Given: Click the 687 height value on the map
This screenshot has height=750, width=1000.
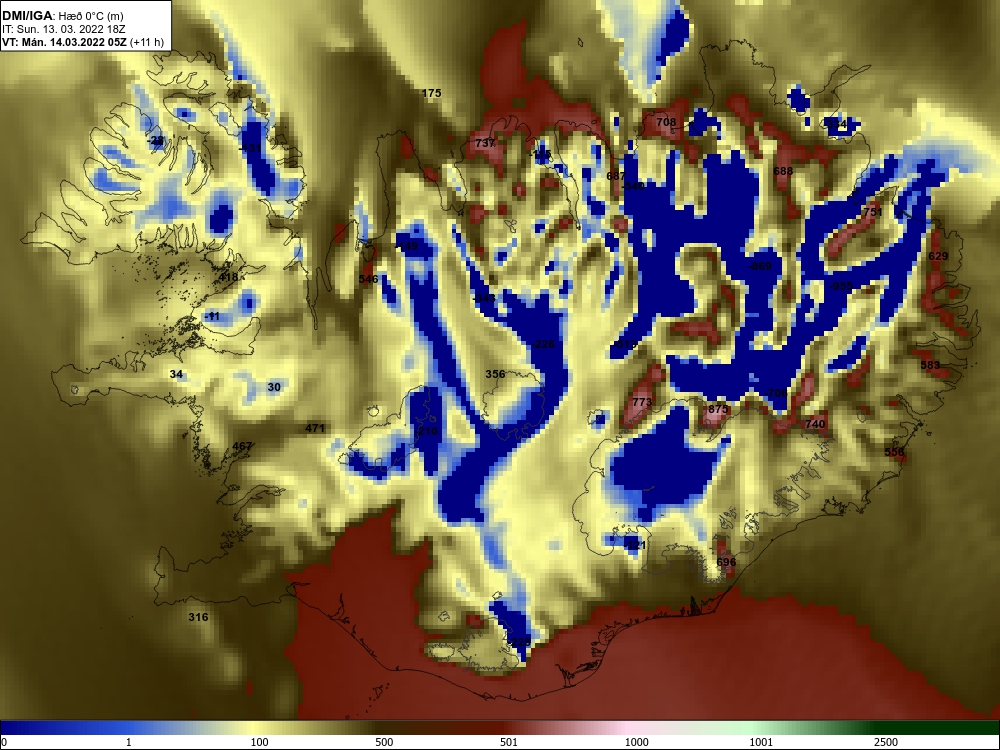Looking at the screenshot, I should click(616, 176).
